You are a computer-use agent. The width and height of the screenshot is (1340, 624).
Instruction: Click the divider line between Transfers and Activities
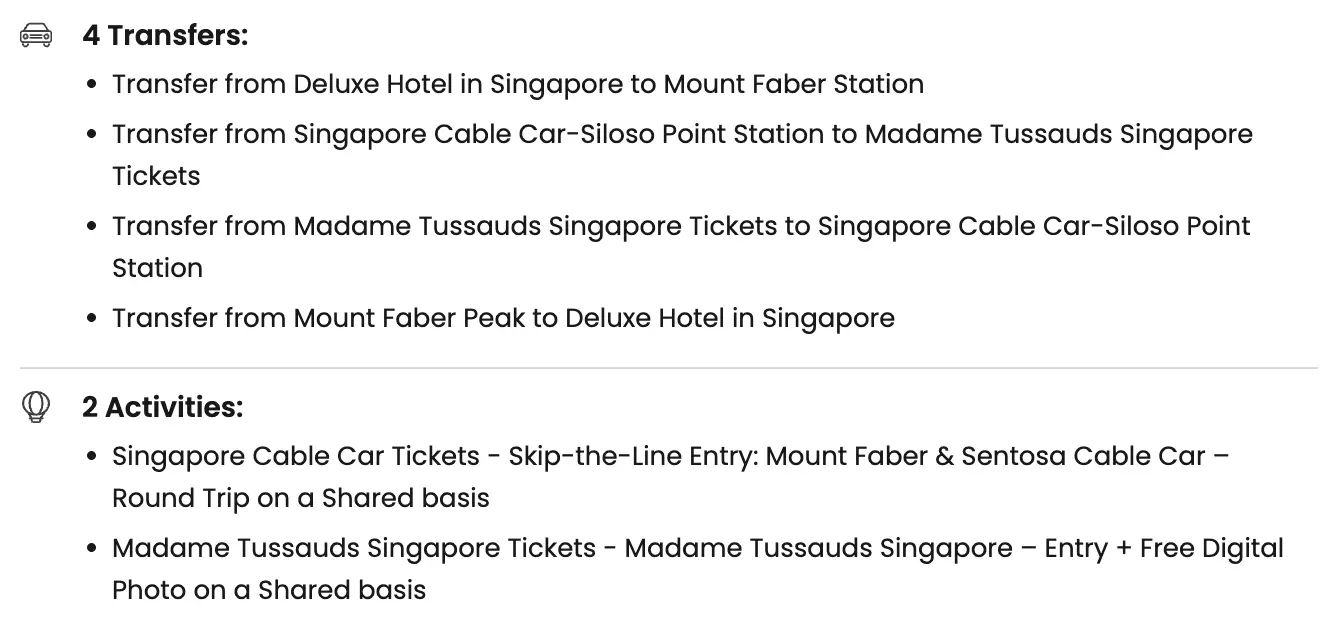[x=668, y=368]
